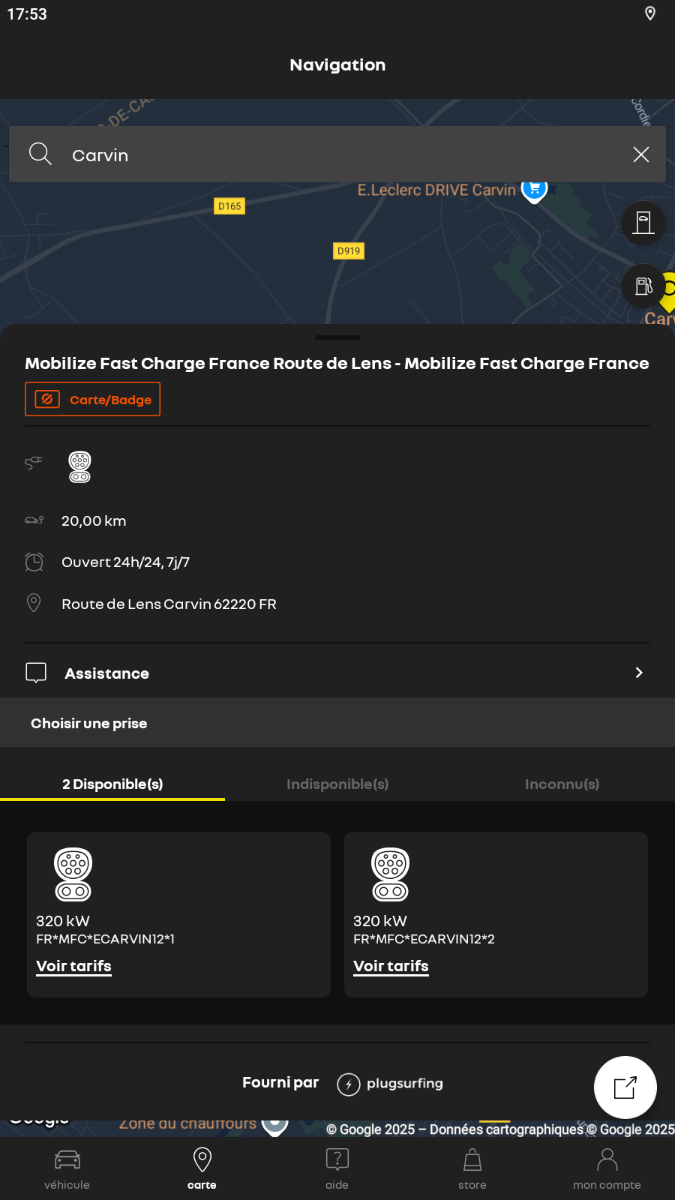
Task: Select the 2 Disponible(s) tab
Action: (x=112, y=784)
